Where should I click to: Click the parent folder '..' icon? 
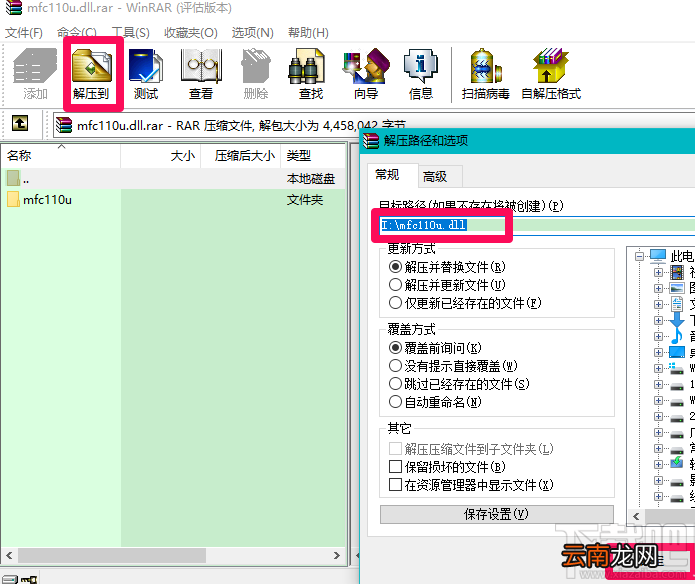point(13,178)
